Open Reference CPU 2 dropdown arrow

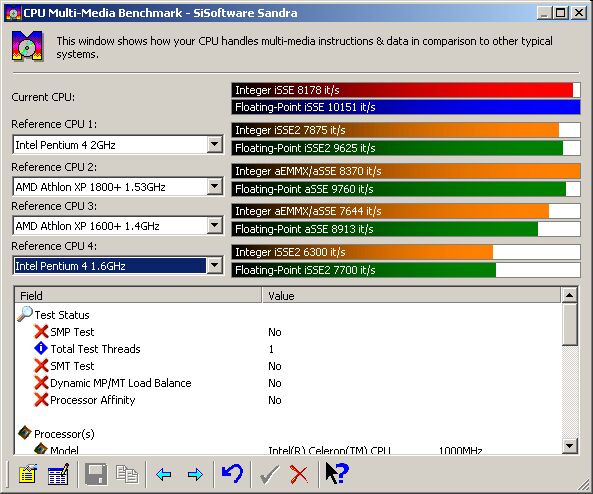click(214, 186)
